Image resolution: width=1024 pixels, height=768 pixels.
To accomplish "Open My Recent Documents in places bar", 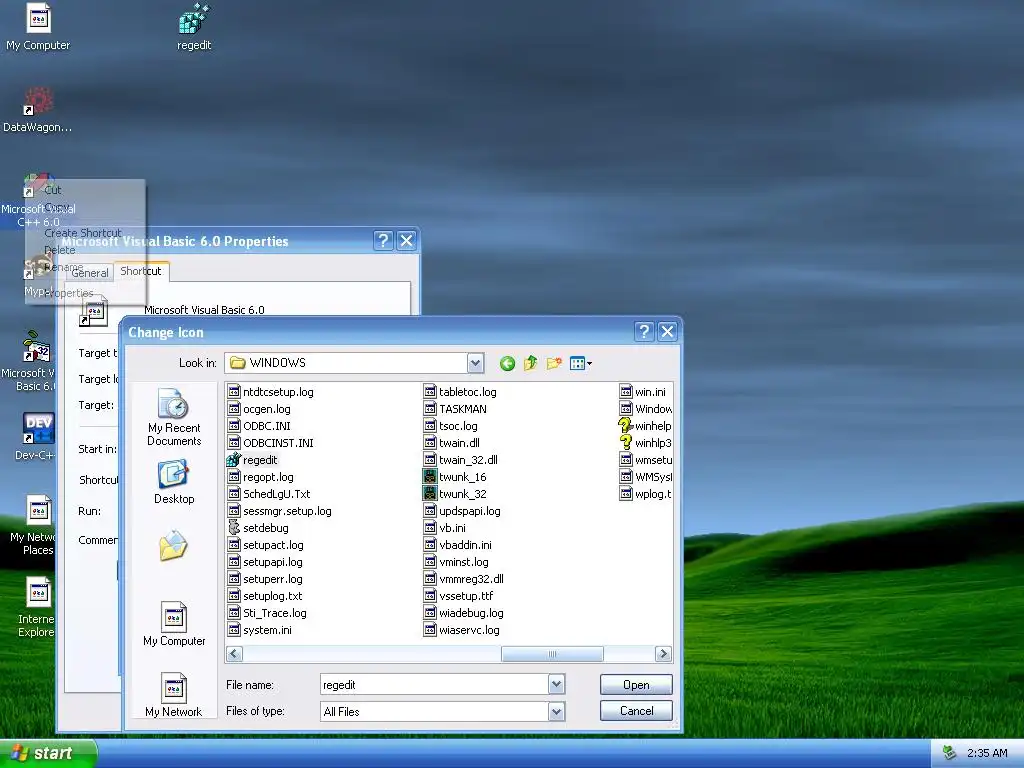I will pos(174,417).
